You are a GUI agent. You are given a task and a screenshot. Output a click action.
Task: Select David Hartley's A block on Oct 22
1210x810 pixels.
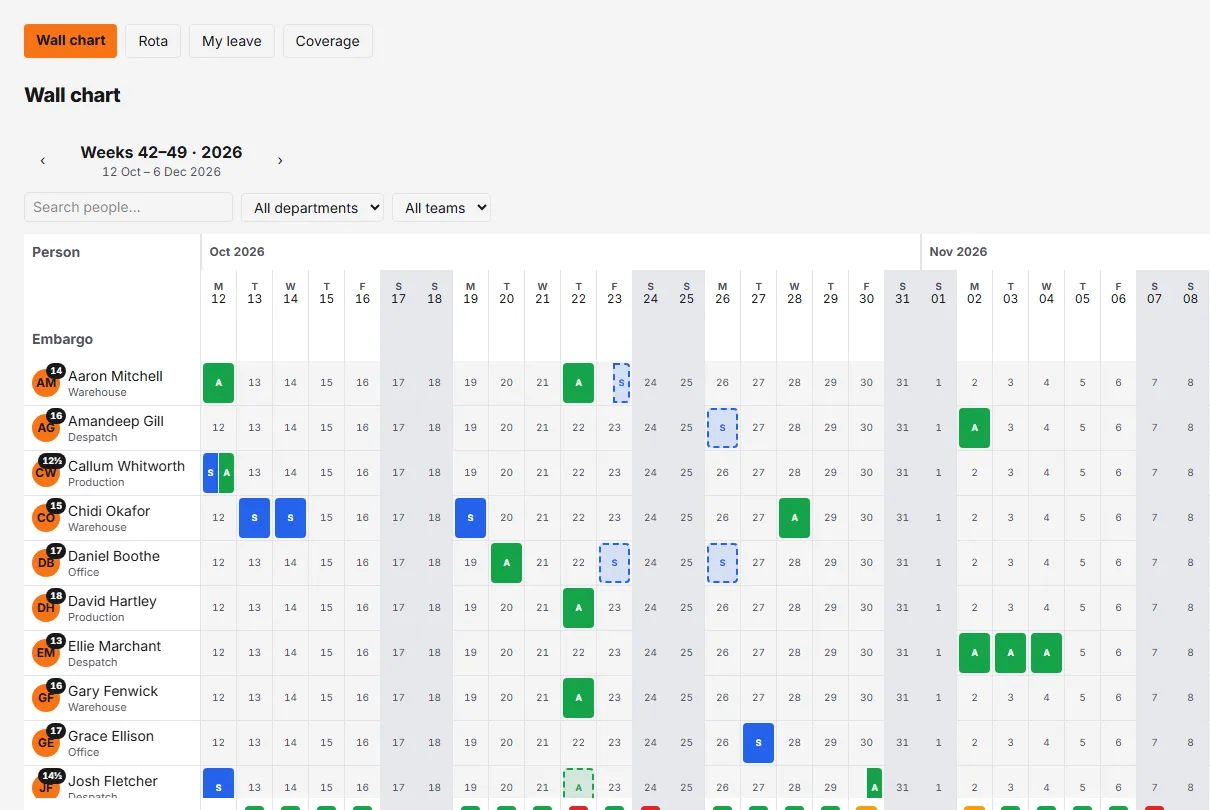pyautogui.click(x=579, y=608)
